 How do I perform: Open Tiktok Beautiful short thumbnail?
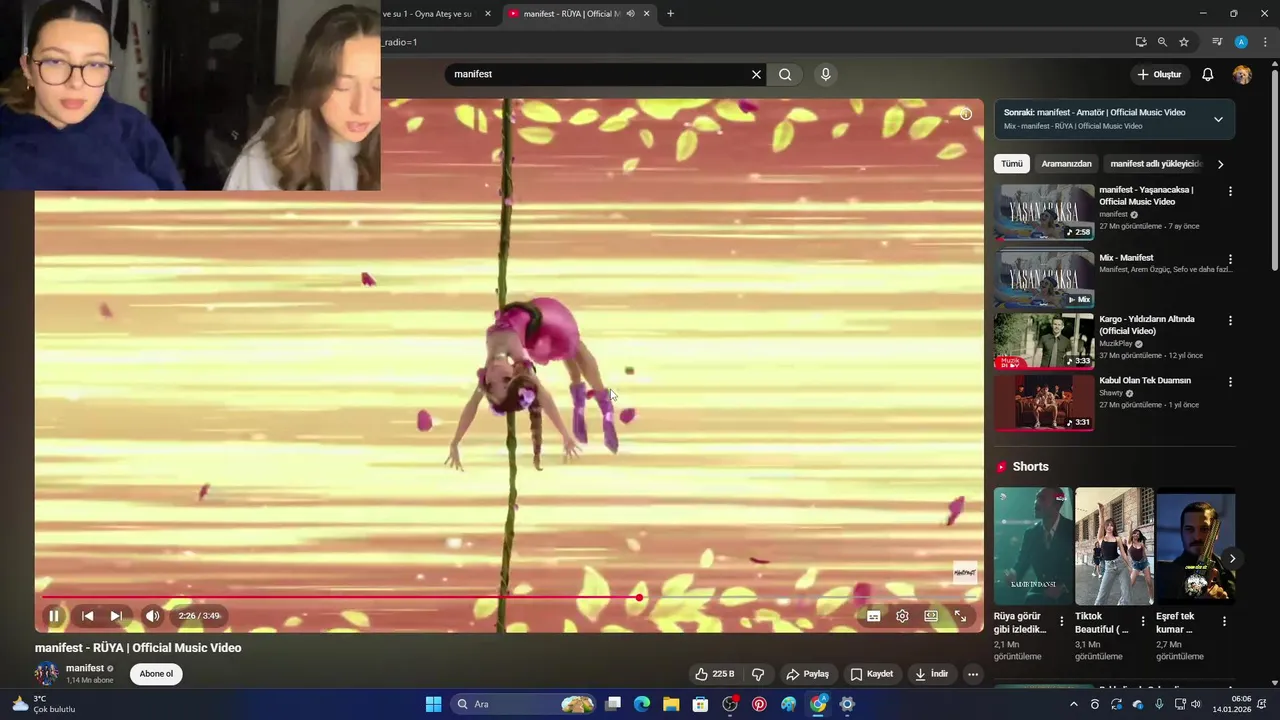[1114, 546]
